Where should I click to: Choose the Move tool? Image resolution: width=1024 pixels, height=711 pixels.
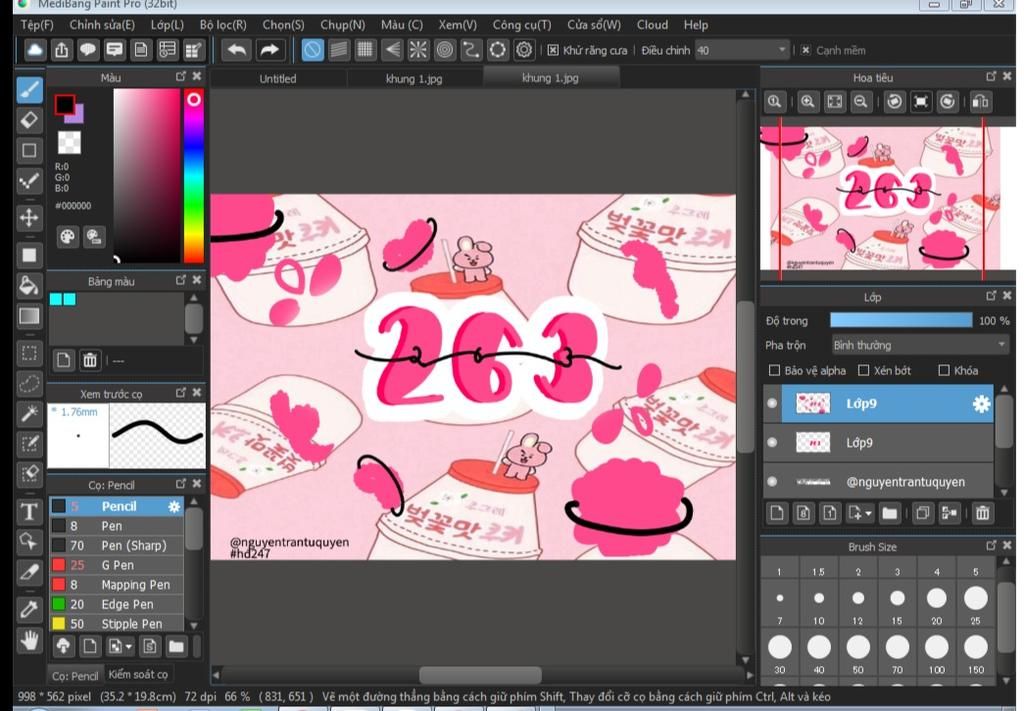29,217
